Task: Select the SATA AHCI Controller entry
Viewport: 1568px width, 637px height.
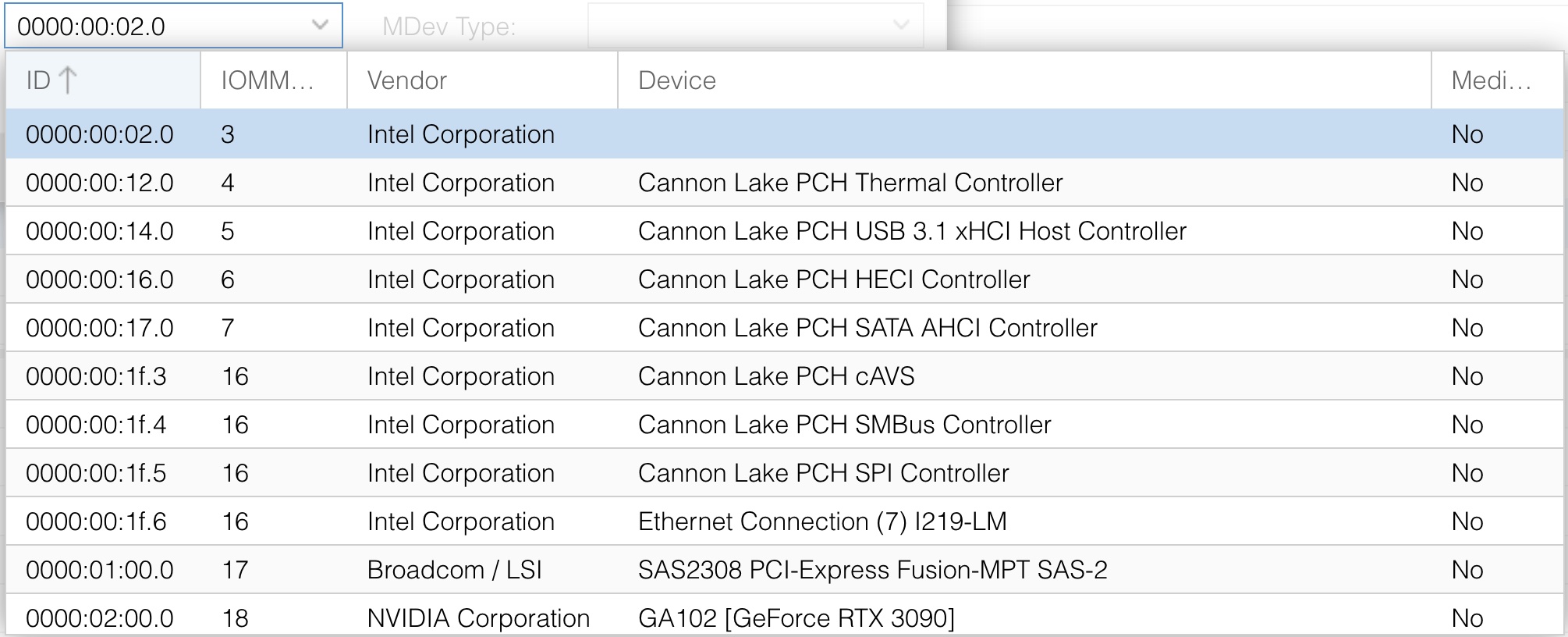Action: (468, 328)
